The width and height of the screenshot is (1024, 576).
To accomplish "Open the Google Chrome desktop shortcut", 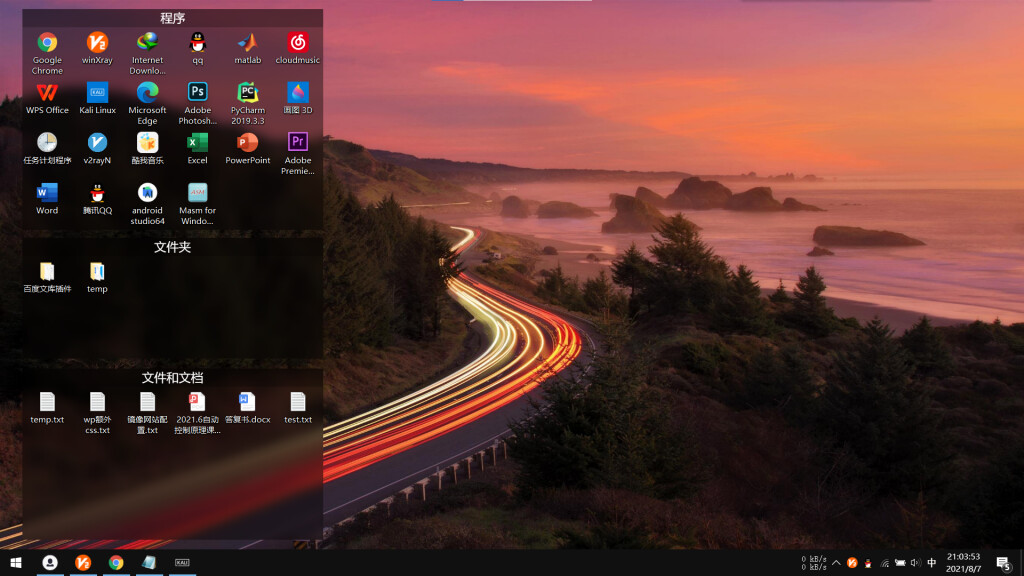I will click(47, 52).
